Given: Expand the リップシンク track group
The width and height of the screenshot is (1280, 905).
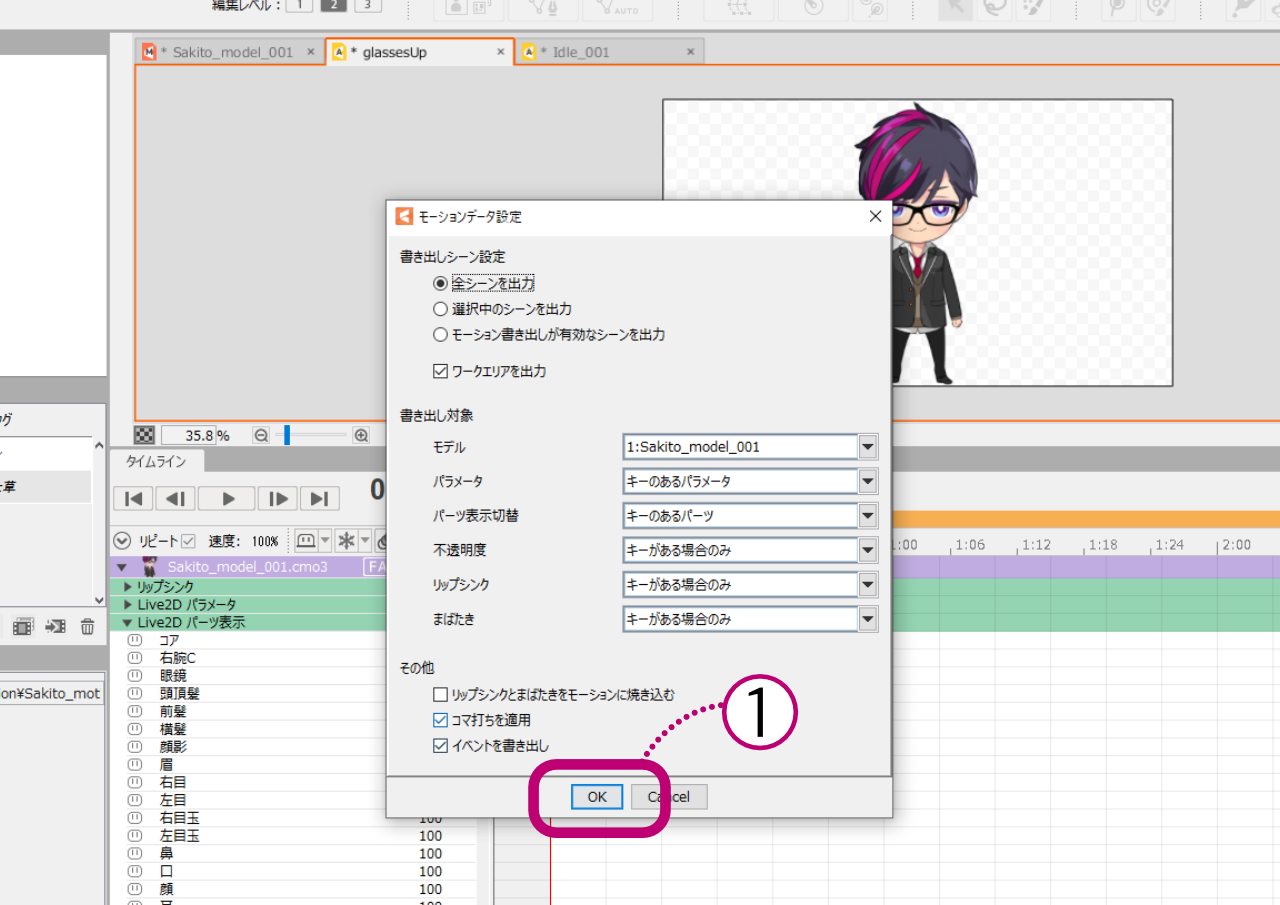Looking at the screenshot, I should [x=128, y=587].
